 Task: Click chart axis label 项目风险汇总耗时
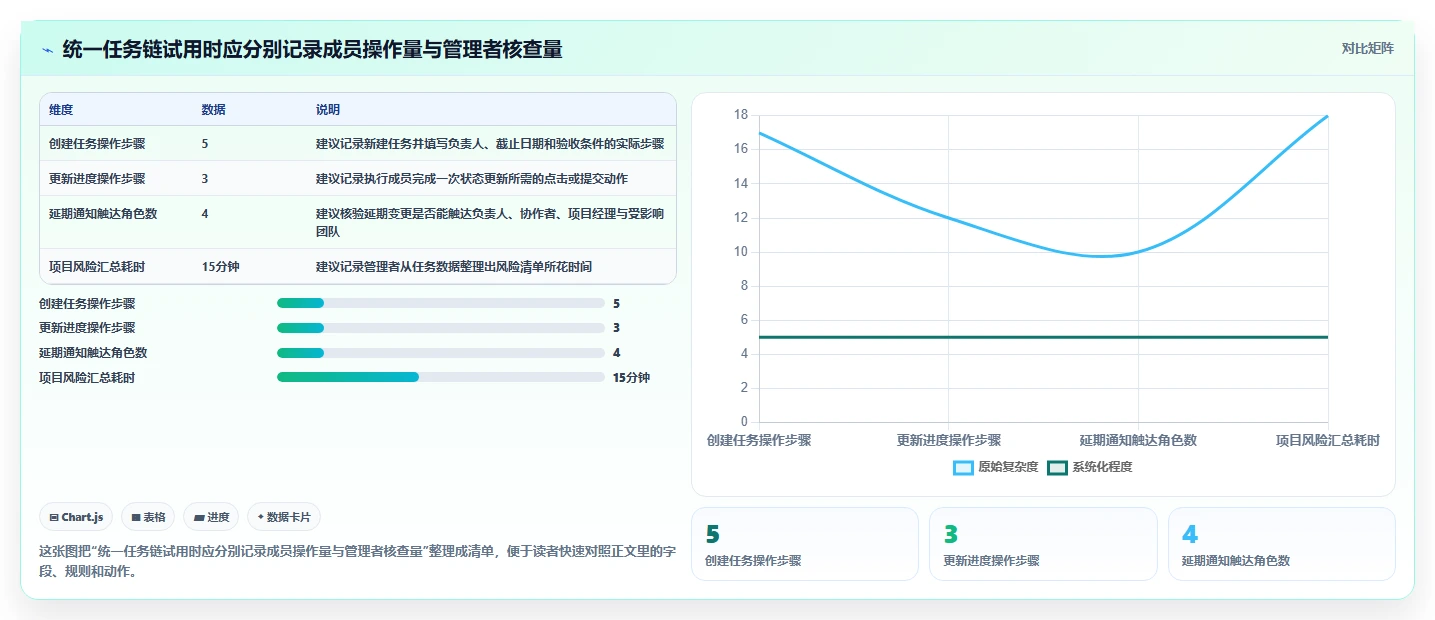pos(1328,440)
